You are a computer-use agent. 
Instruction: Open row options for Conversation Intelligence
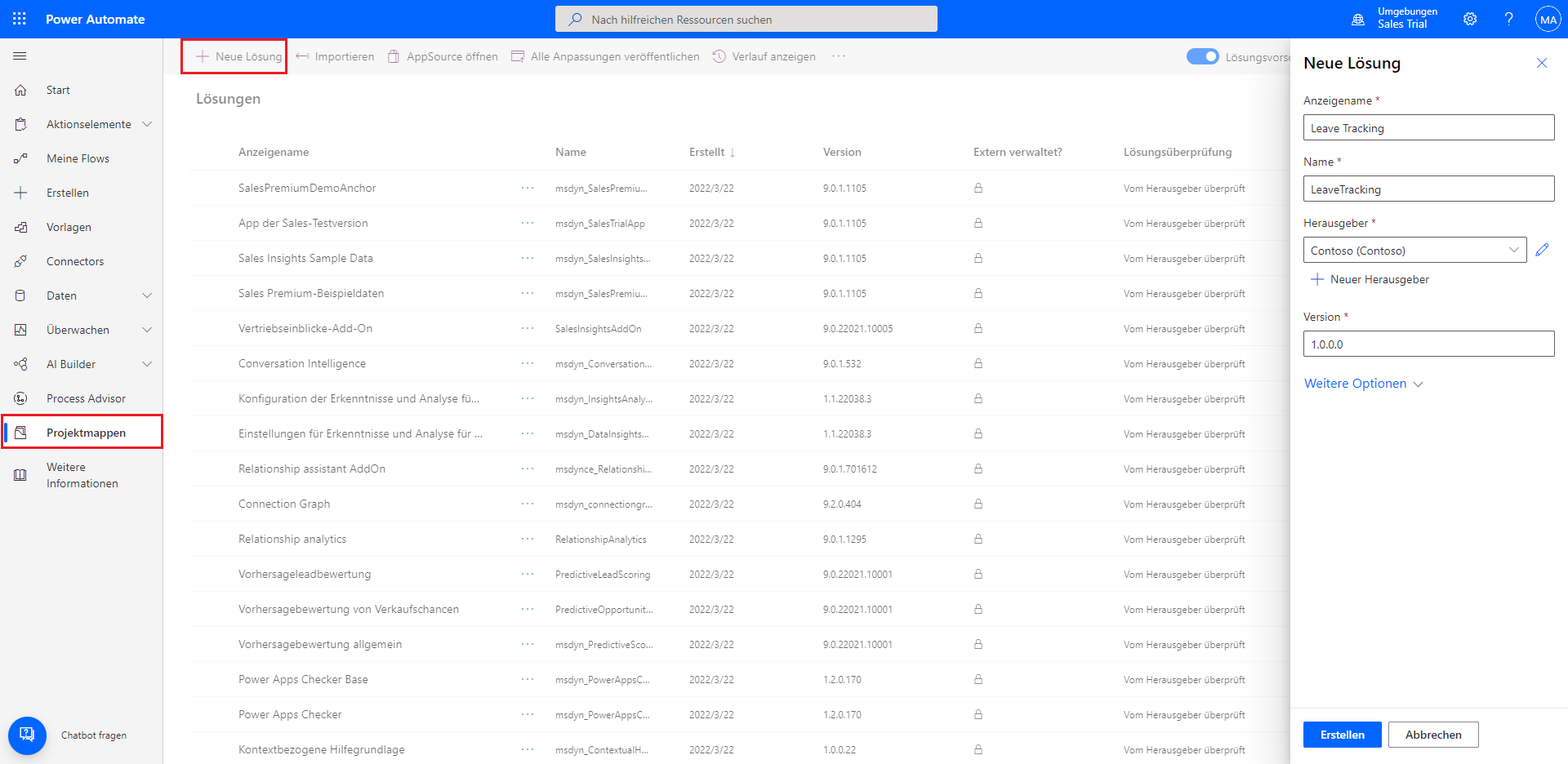pos(528,363)
